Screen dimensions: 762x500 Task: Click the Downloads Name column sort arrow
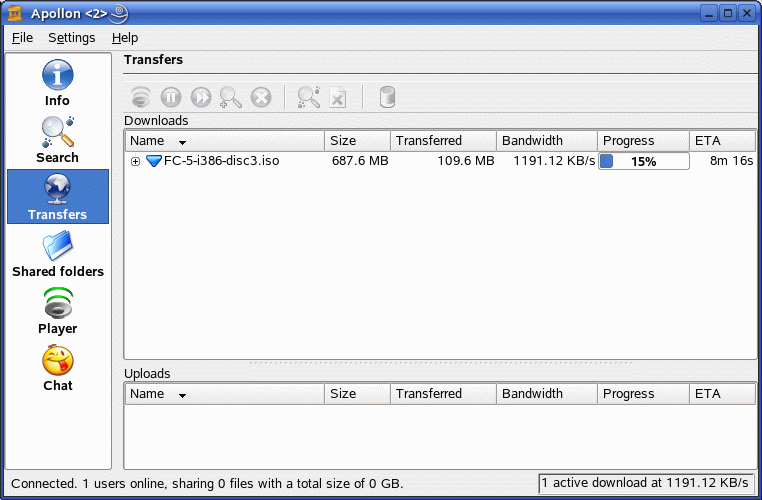click(182, 142)
